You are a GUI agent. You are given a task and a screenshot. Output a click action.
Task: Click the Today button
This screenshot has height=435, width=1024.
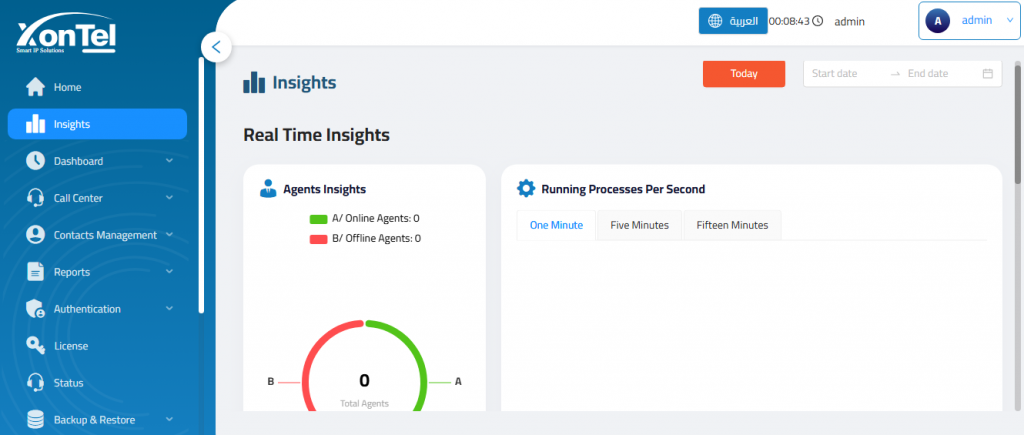744,74
